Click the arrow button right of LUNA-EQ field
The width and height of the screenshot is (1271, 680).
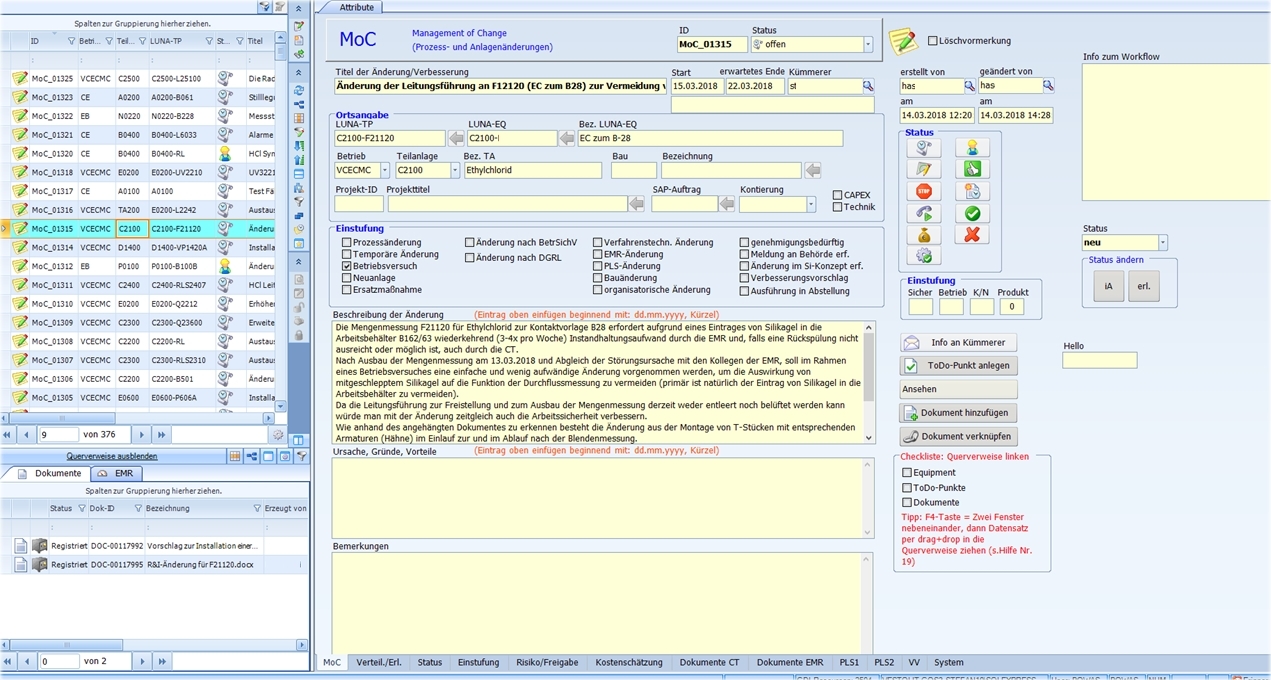567,139
